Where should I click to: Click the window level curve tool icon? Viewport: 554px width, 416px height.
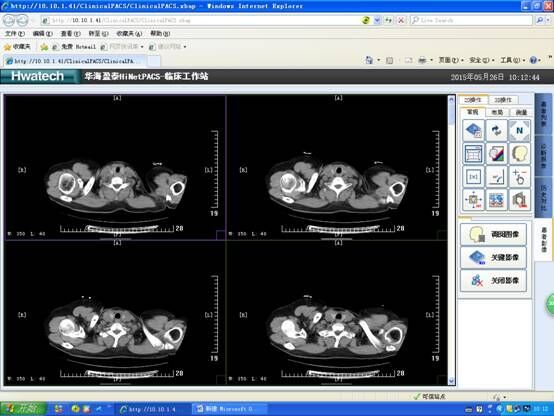pyautogui.click(x=496, y=176)
